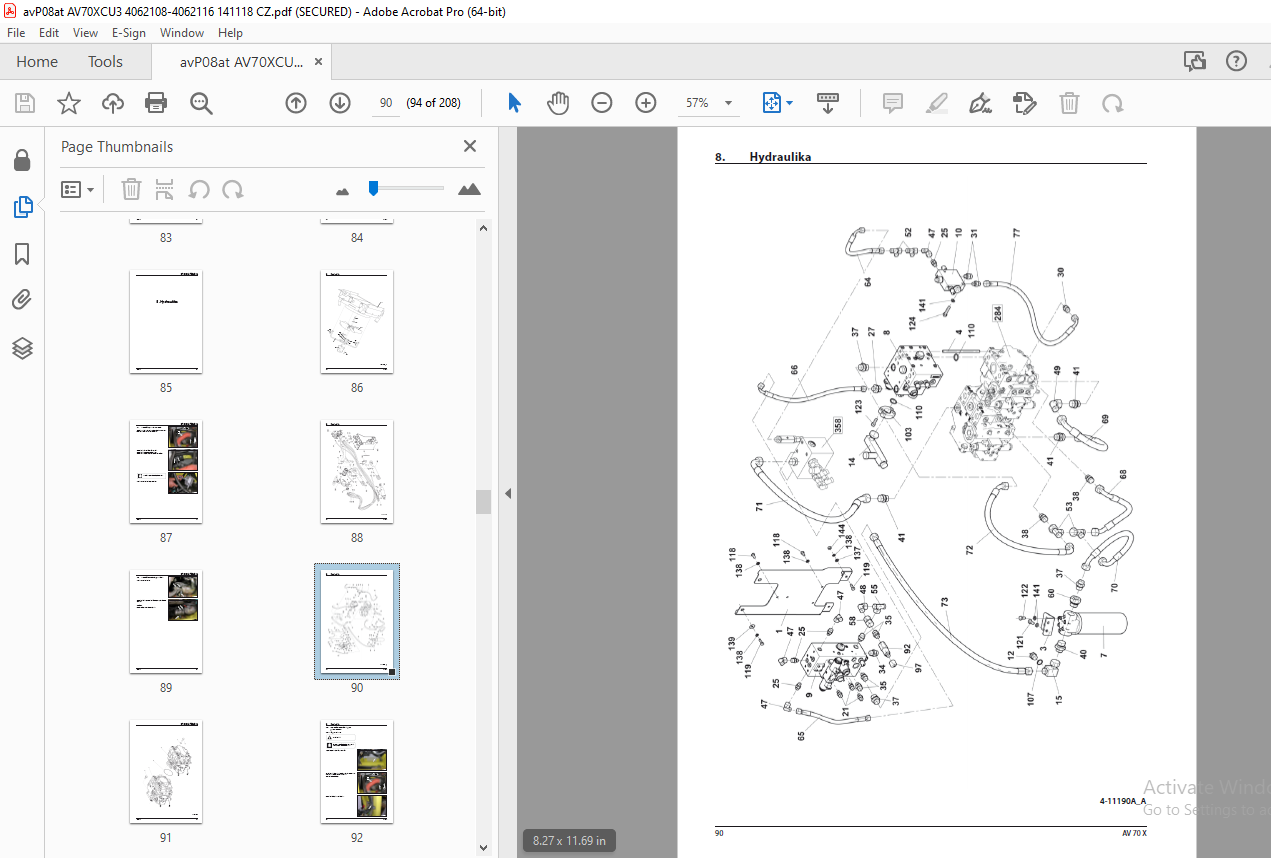
Task: Click the fit page tool icon
Action: [x=771, y=103]
